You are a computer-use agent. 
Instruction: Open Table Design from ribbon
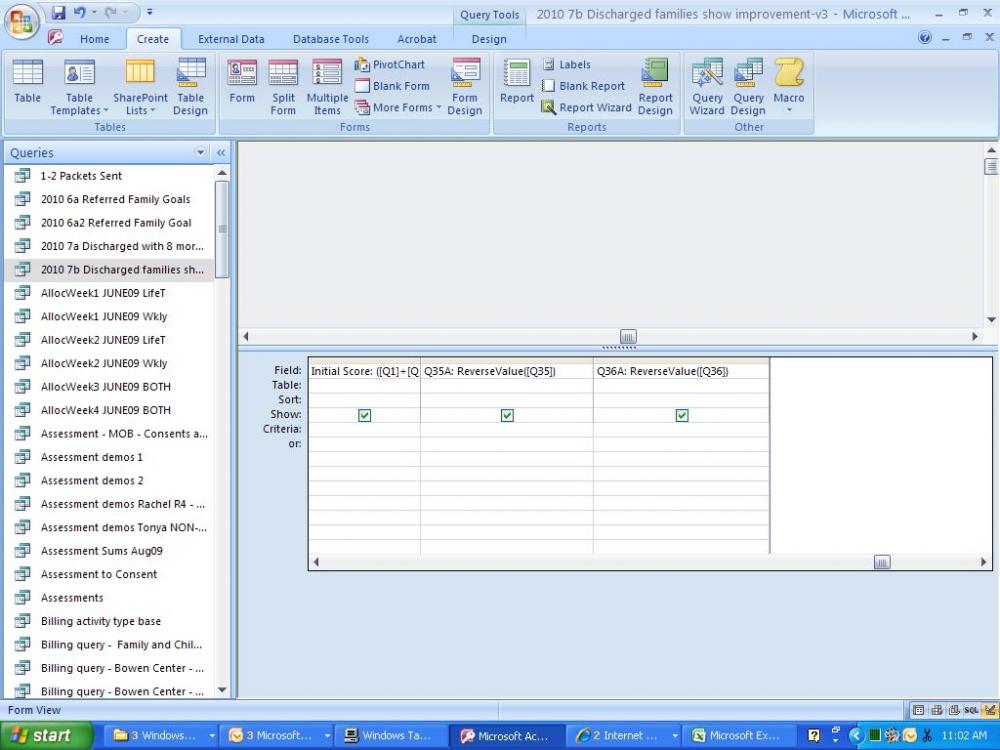pos(190,87)
